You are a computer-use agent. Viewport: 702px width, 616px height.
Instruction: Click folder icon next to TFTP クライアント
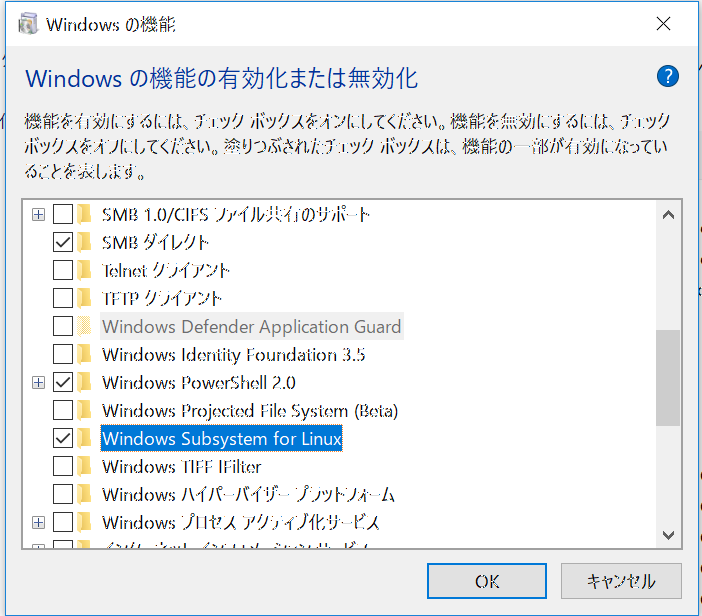[x=84, y=298]
